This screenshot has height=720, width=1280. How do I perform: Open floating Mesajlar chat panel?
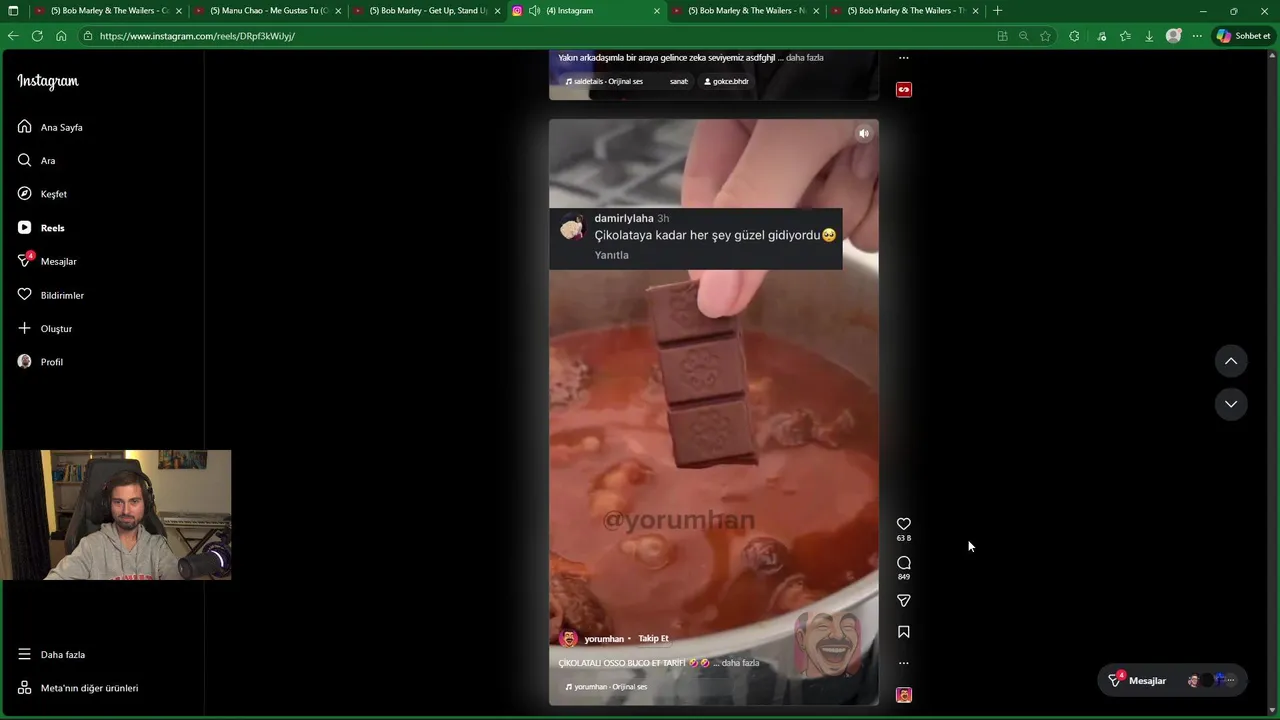pyautogui.click(x=1138, y=680)
